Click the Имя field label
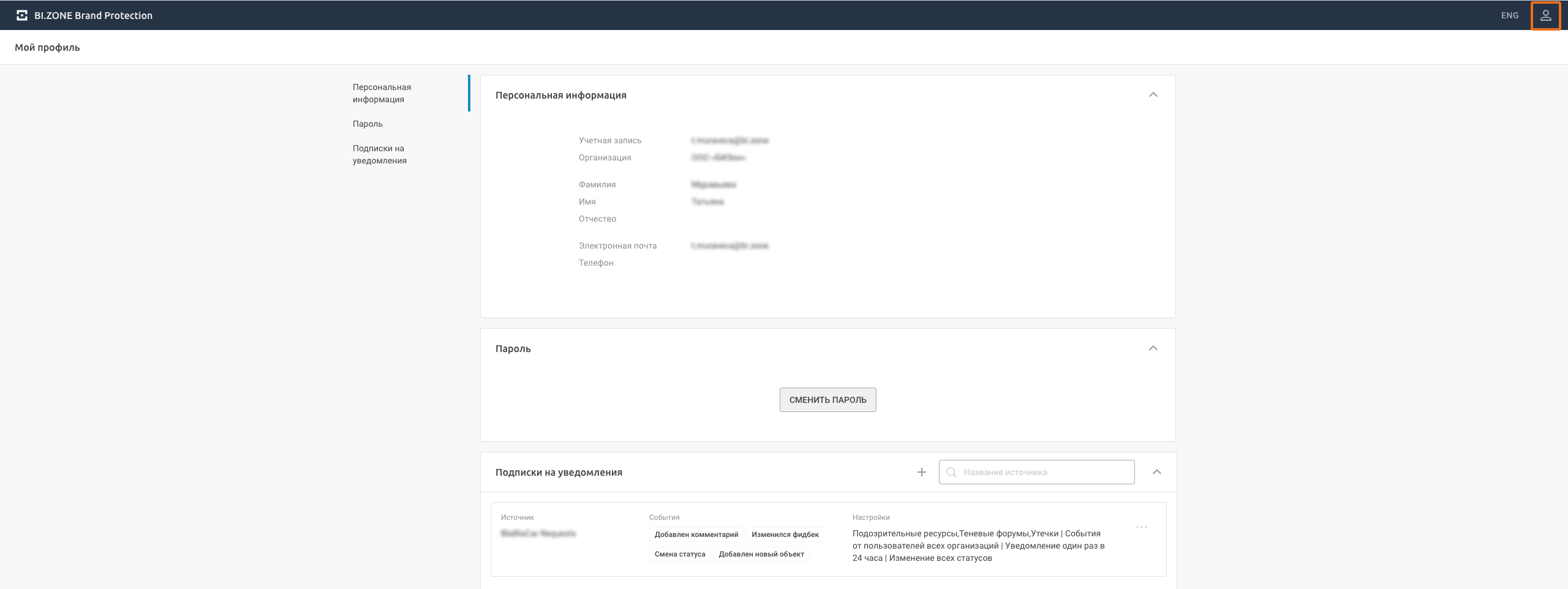The image size is (1568, 589). [587, 201]
